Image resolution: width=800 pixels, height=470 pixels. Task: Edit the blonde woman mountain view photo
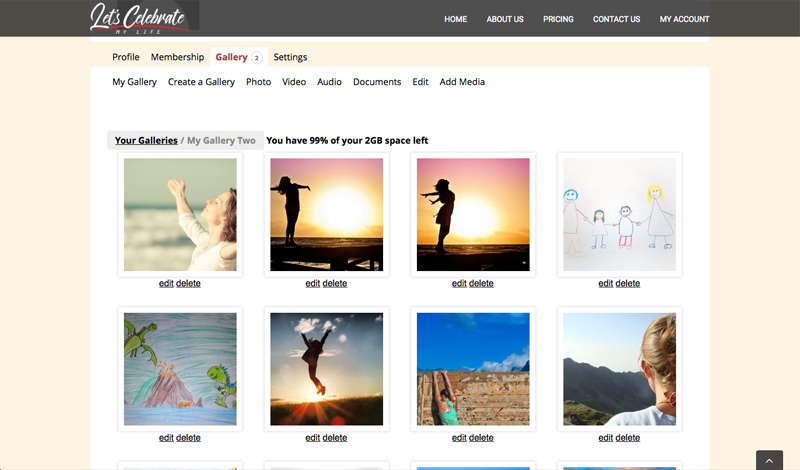[605, 438]
